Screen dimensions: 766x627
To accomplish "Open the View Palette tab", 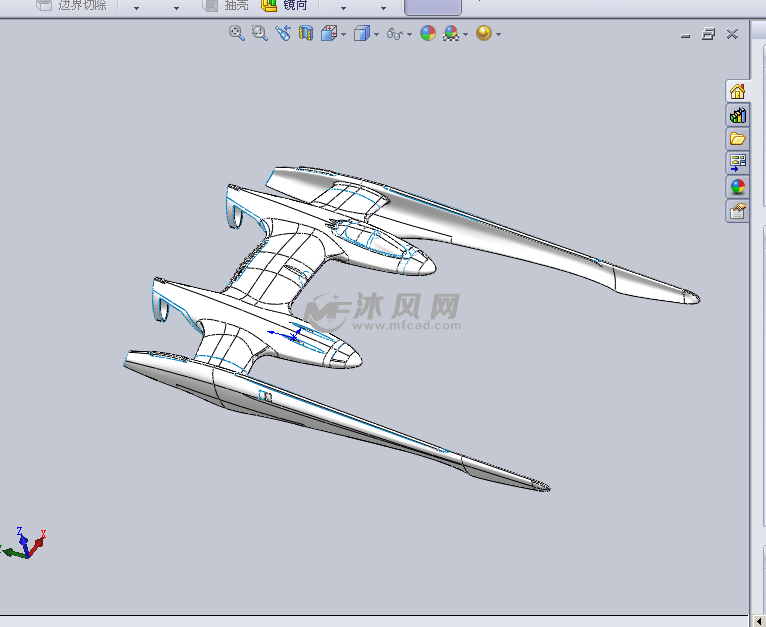I will [737, 162].
